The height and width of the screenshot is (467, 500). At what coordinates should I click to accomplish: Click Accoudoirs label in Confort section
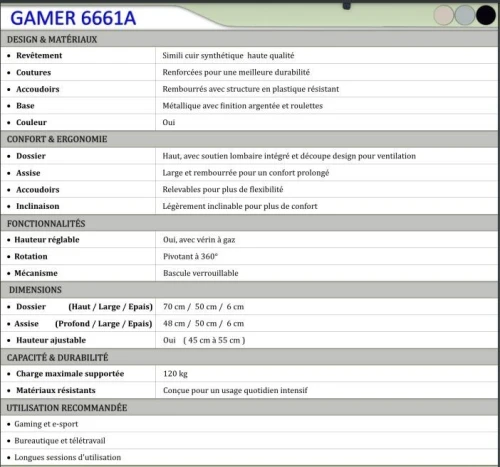(38, 189)
